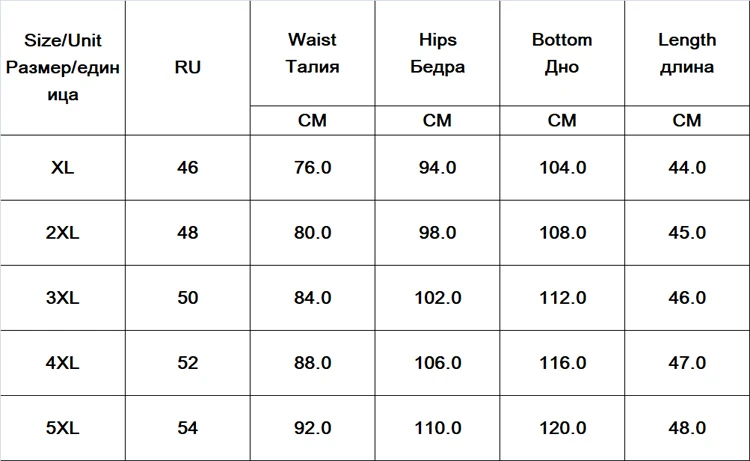Select the waist value 88.0

312,363
